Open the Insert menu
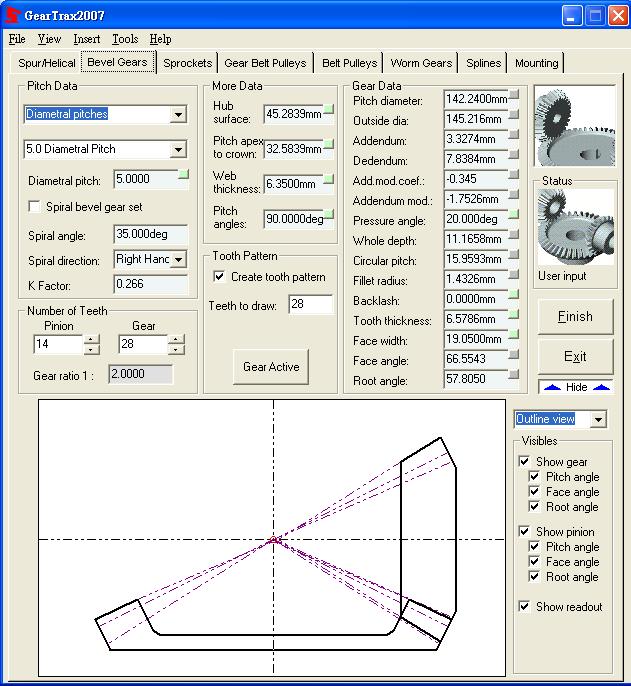631x686 pixels. (x=87, y=39)
